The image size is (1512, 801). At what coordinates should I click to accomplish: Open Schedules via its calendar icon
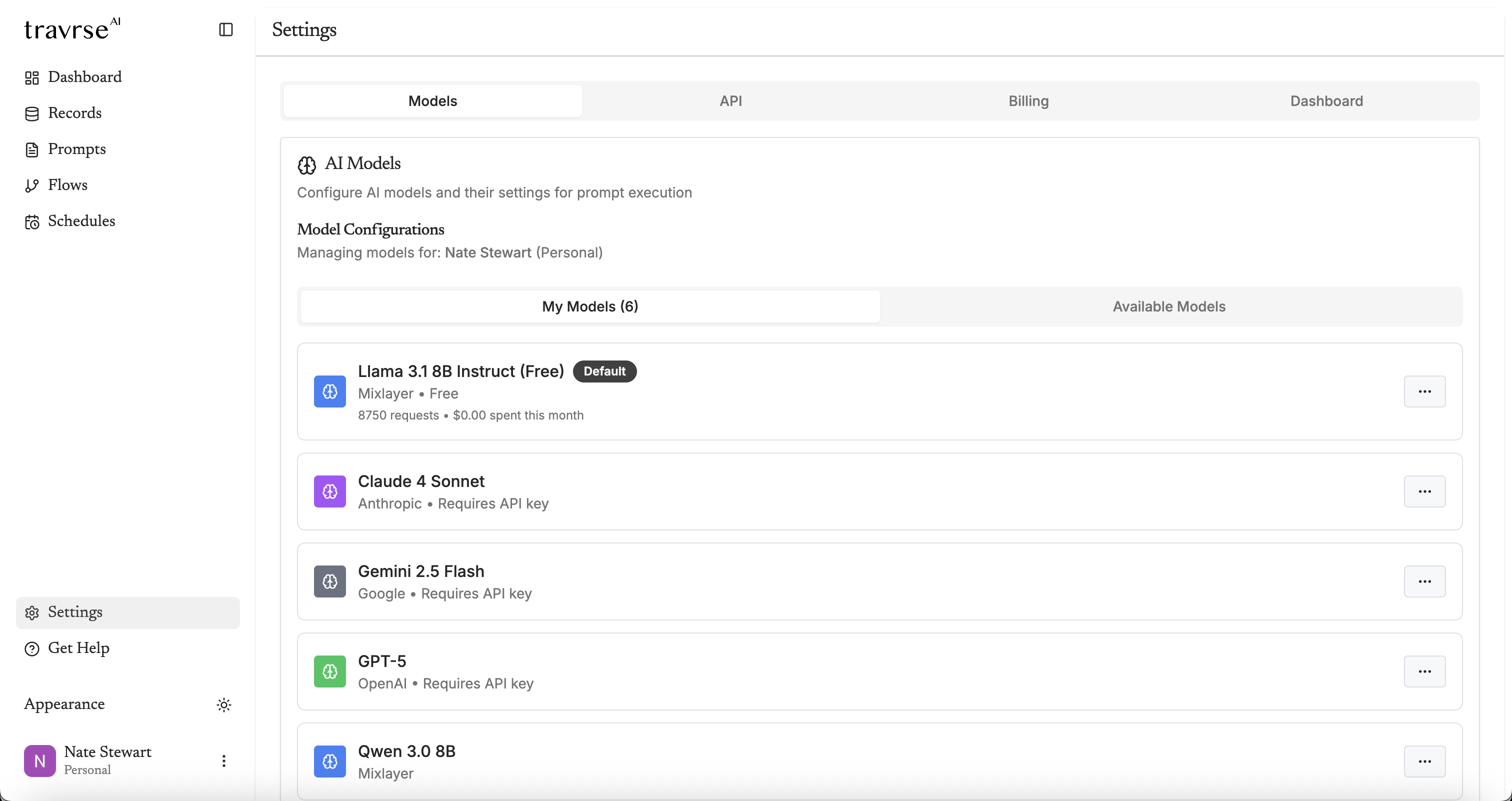[32, 221]
